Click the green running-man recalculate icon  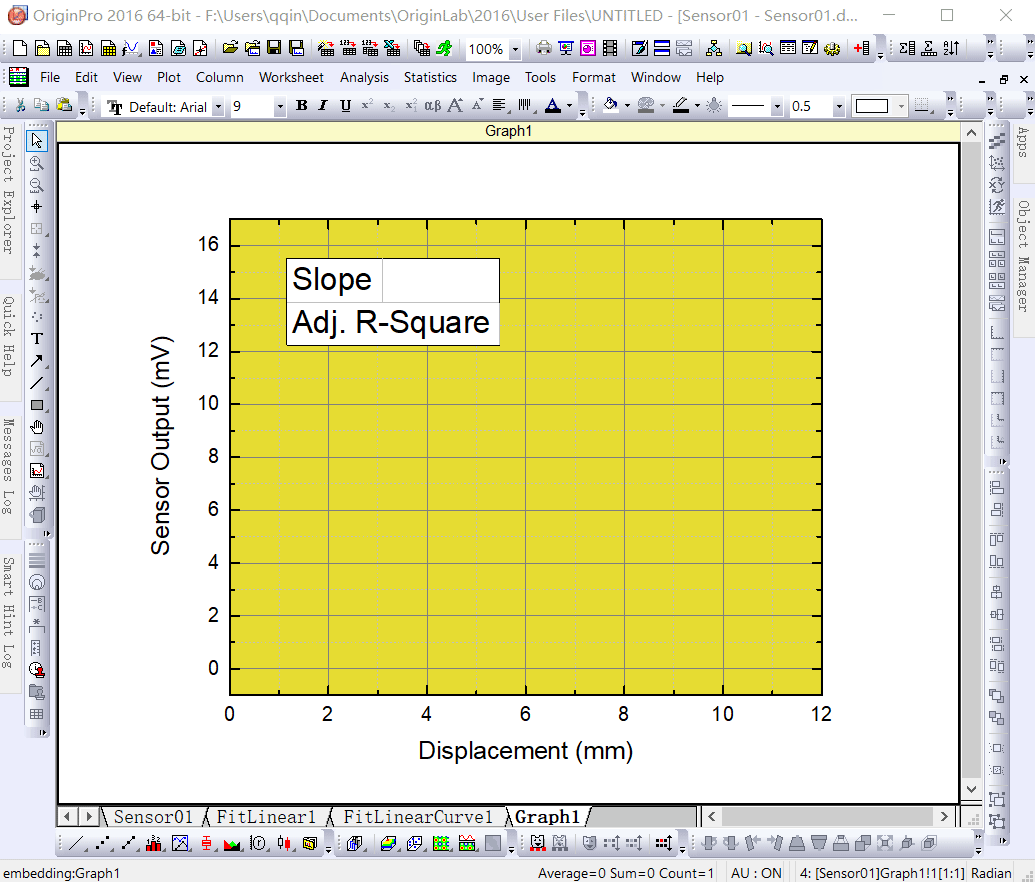pos(444,48)
